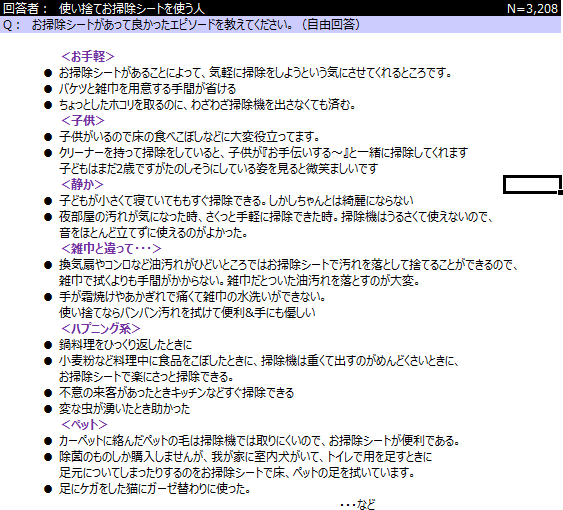
Task: Select the line 鍋料理をひっくり返したときに
Action: 126,345
